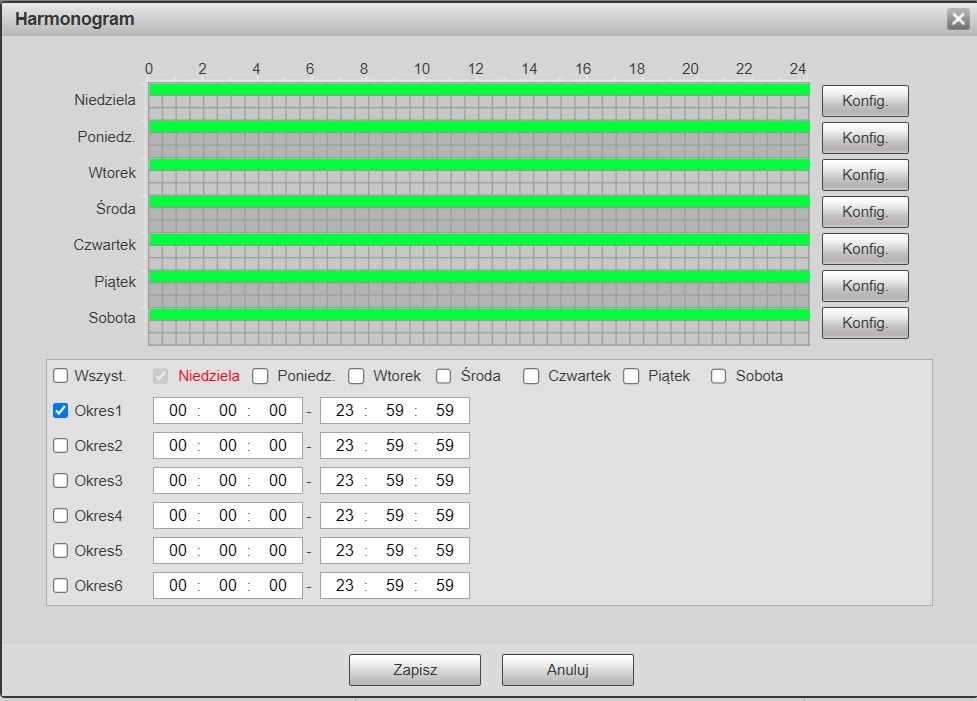This screenshot has width=977, height=701.
Task: Click Okres5 start hour field
Action: pos(178,550)
